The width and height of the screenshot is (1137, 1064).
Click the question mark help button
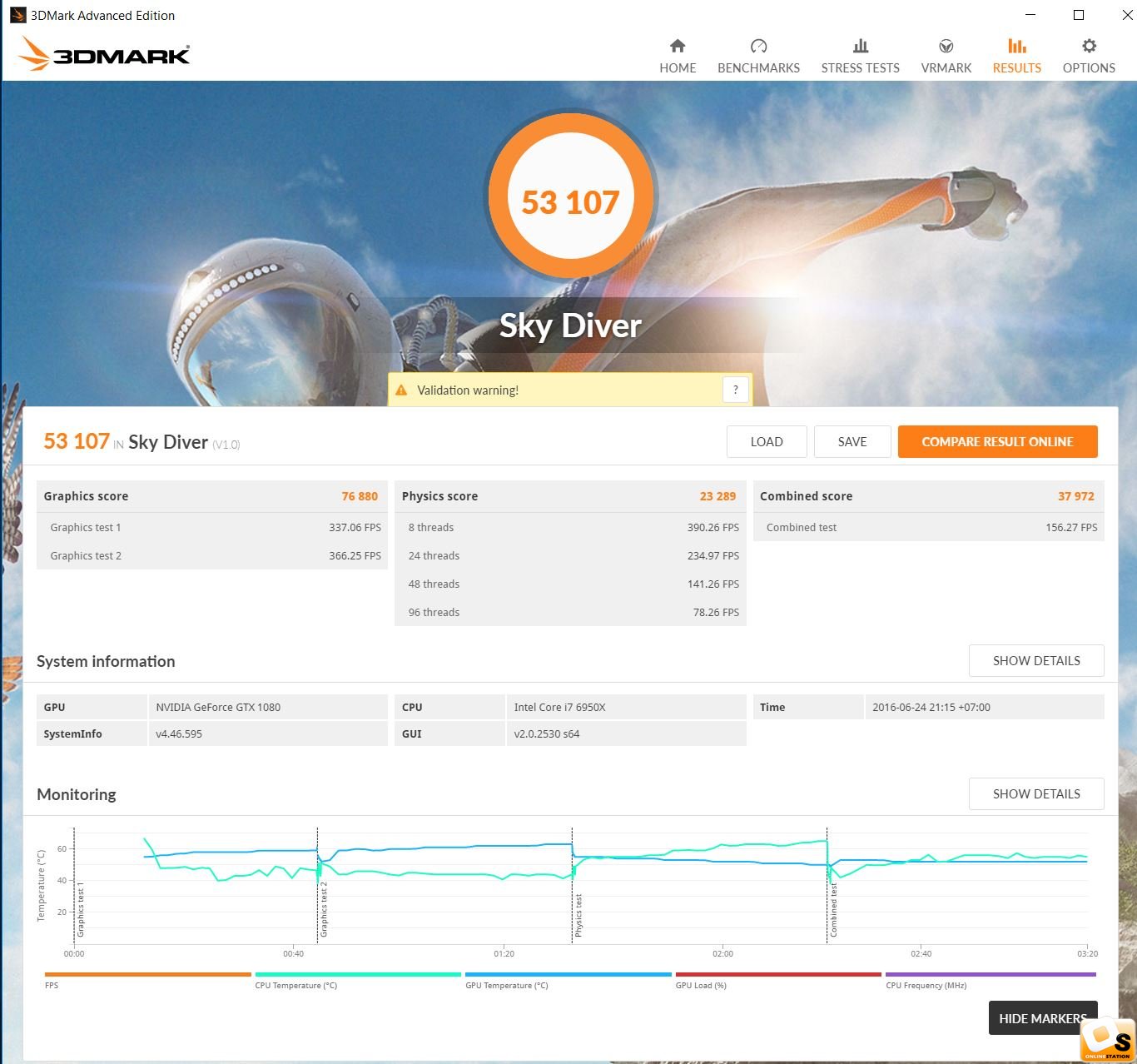[736, 390]
